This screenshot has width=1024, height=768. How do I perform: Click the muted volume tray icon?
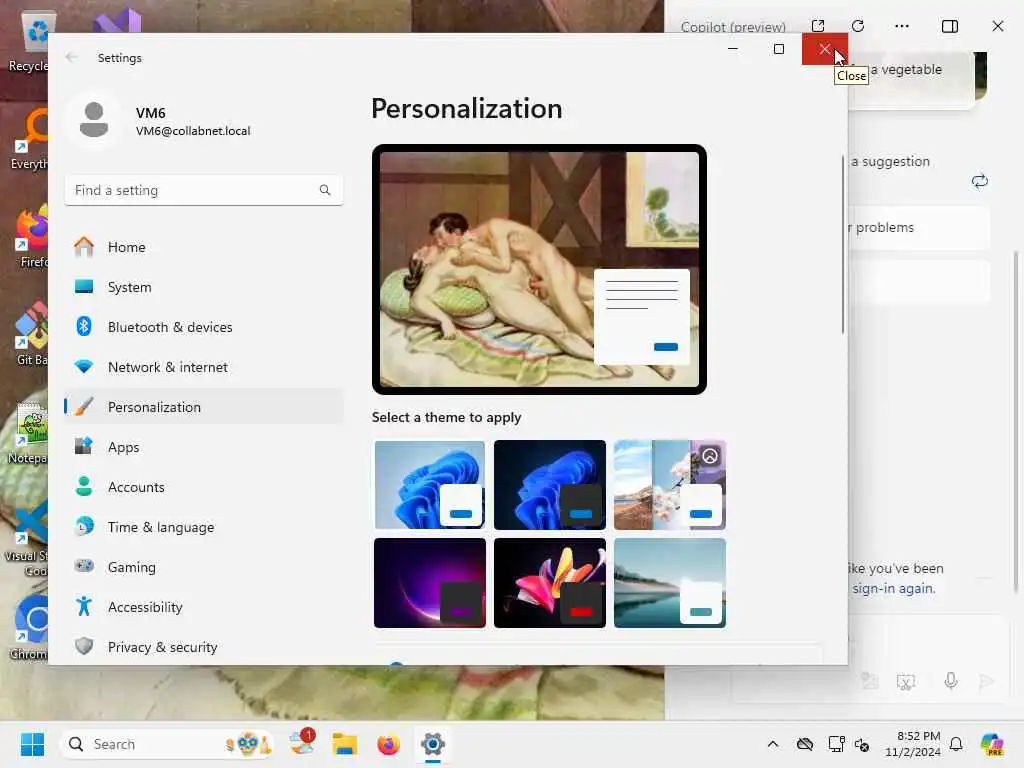point(862,744)
